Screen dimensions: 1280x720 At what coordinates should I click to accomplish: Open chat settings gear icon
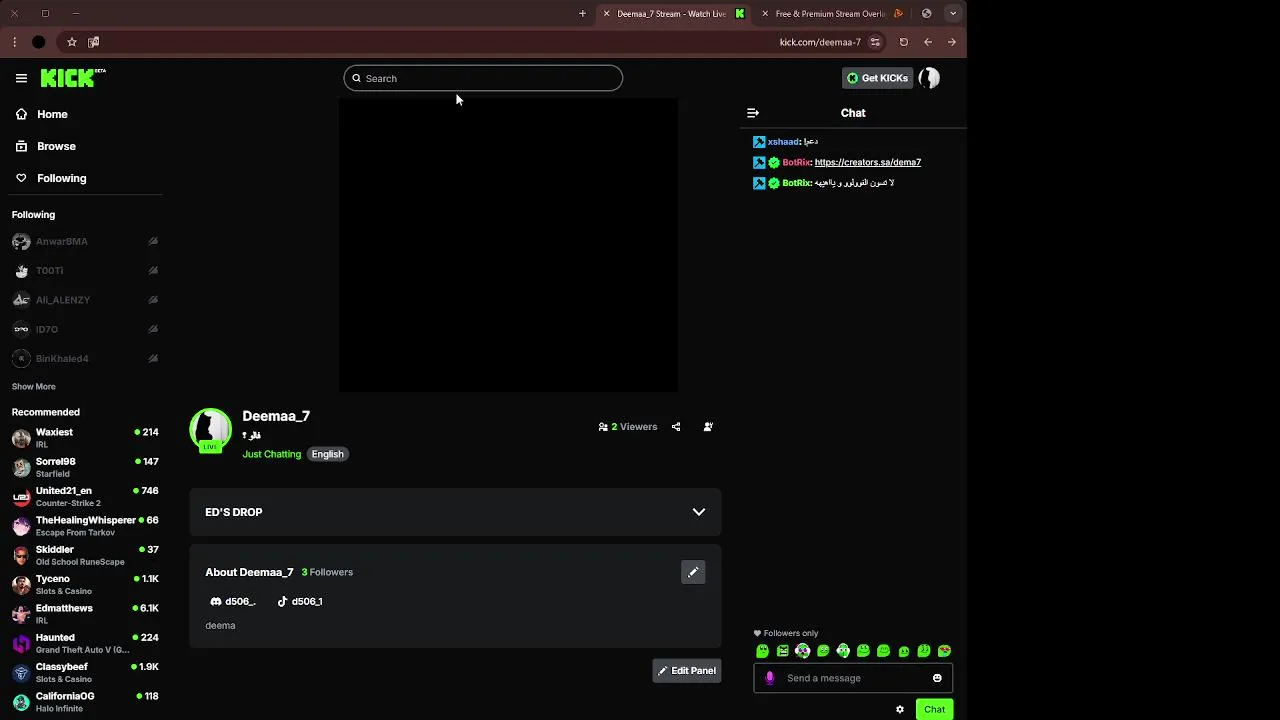tap(900, 709)
